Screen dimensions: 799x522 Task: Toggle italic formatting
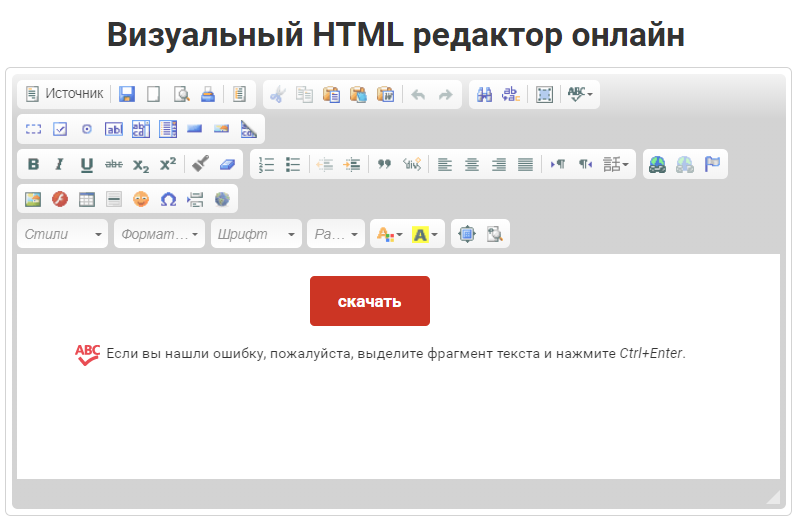click(x=60, y=165)
